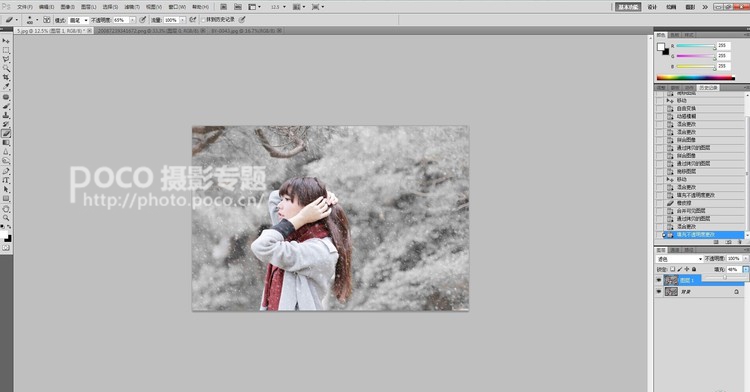Enable the 抹到历史记录 checkbox
The height and width of the screenshot is (392, 750).
pyautogui.click(x=203, y=20)
